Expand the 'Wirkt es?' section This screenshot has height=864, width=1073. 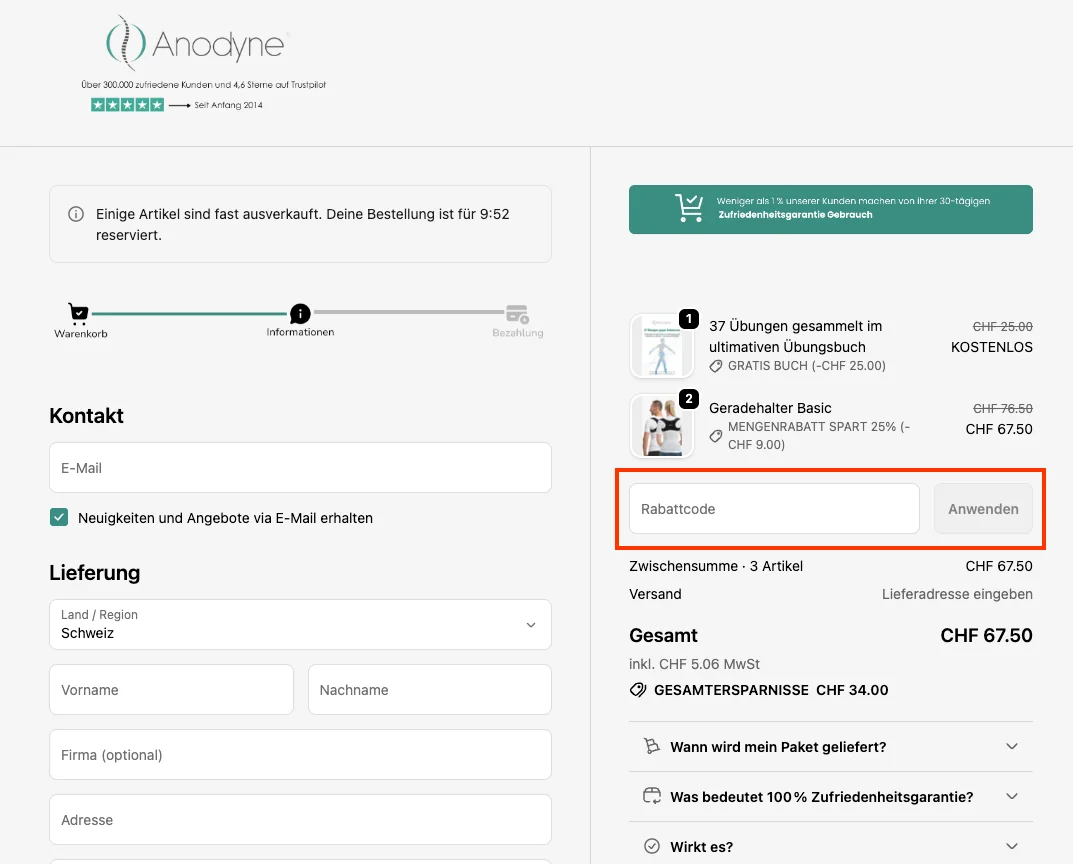pyautogui.click(x=830, y=847)
